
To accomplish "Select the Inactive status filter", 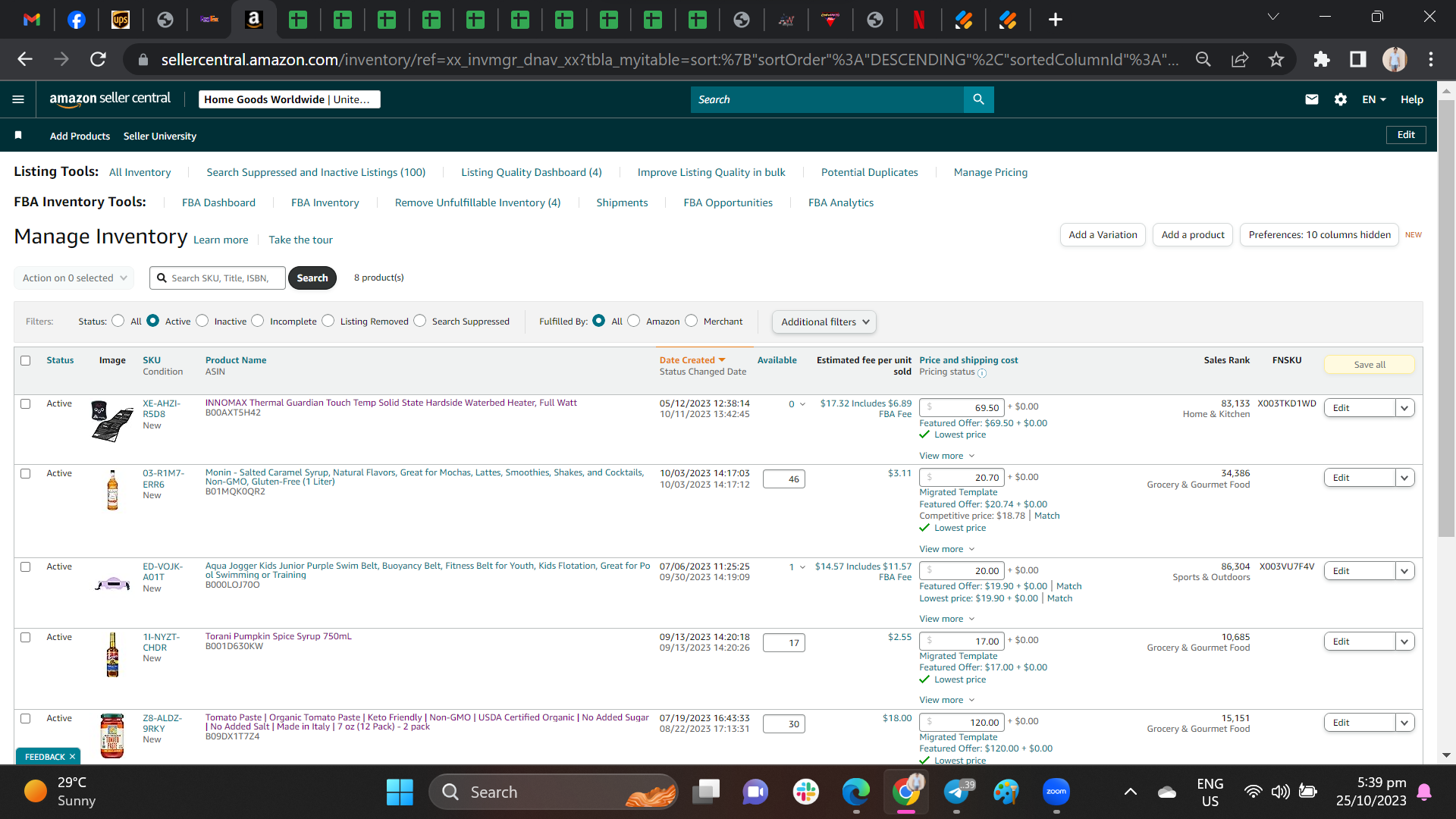I will [202, 321].
